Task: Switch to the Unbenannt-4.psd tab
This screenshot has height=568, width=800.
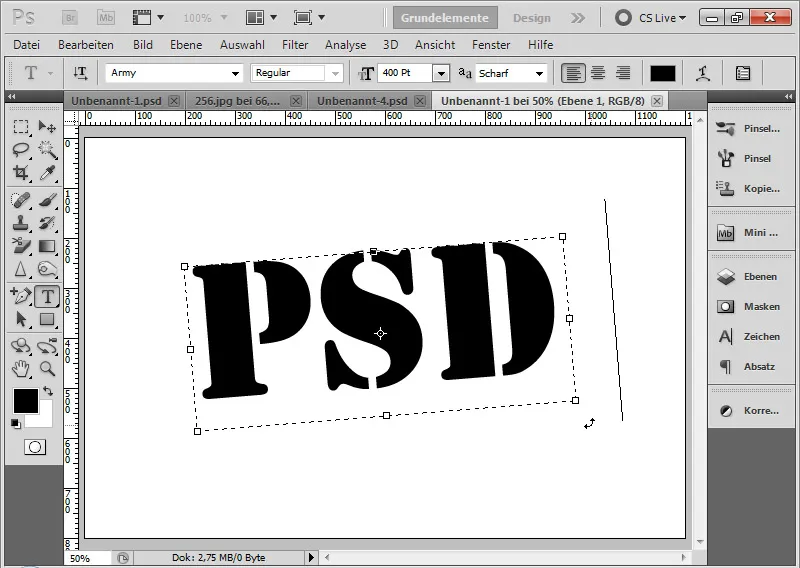Action: pyautogui.click(x=362, y=101)
